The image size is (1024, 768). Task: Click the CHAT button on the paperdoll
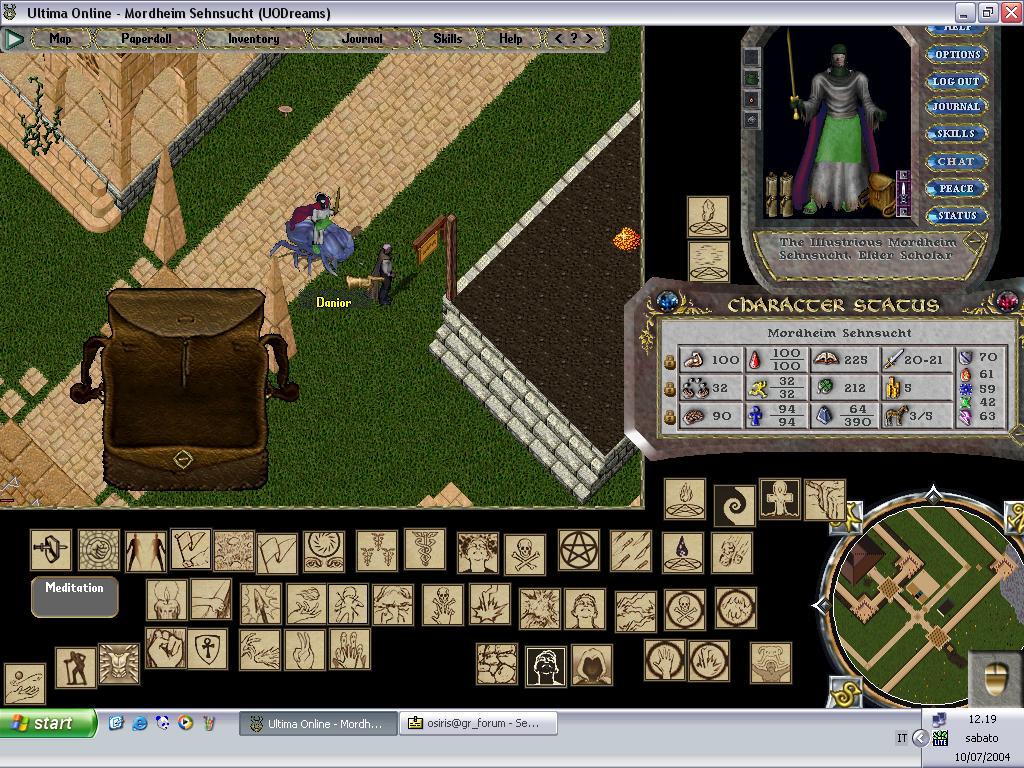pos(957,161)
